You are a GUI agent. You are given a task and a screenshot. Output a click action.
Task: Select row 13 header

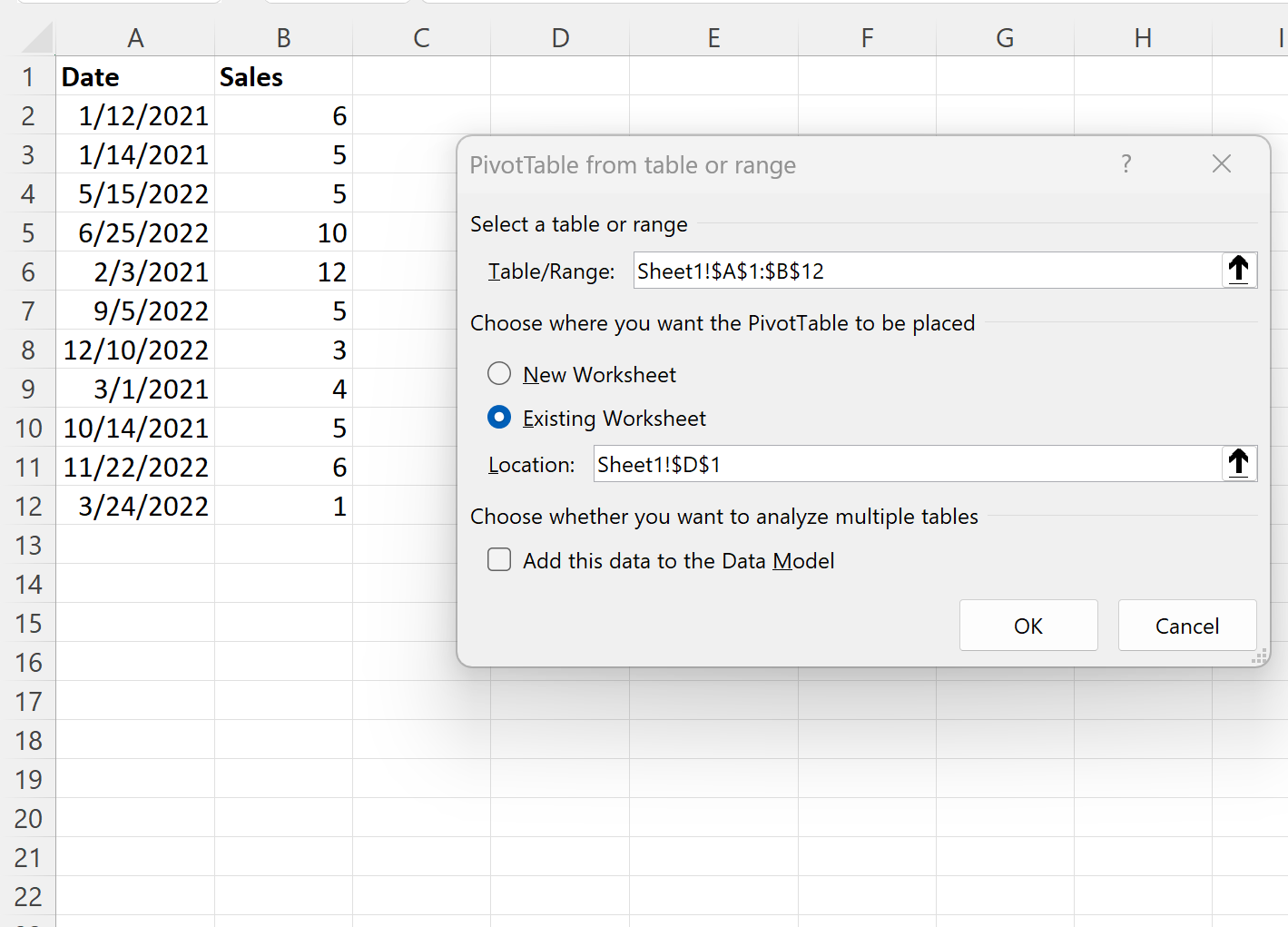[x=28, y=545]
